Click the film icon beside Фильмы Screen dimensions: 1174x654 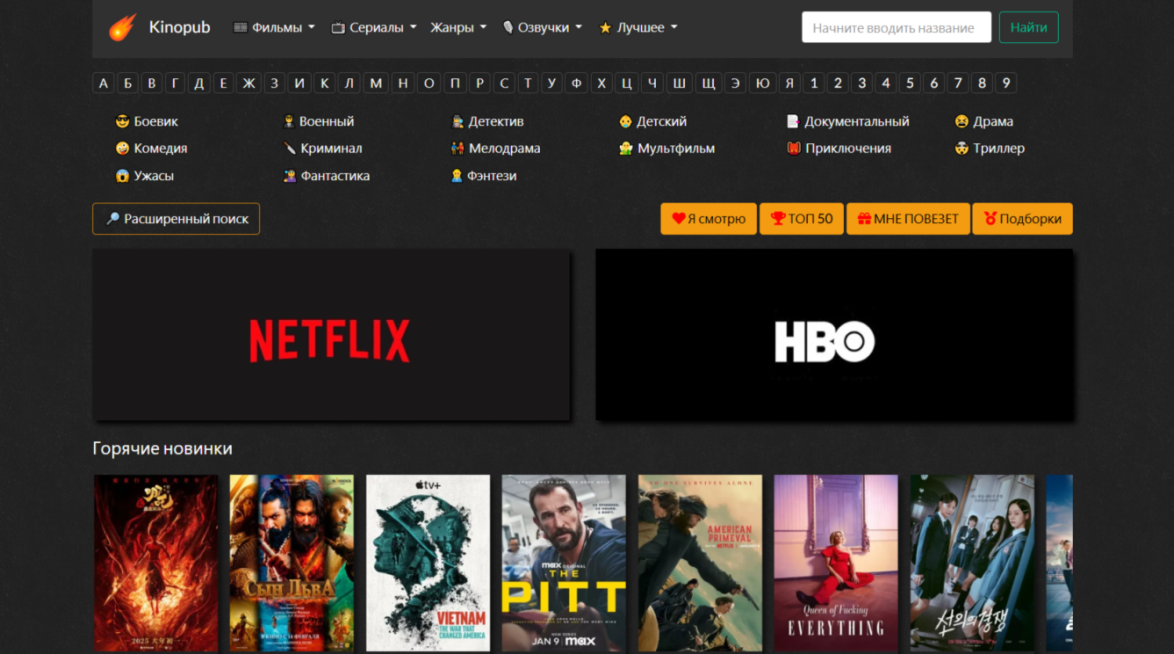(x=240, y=28)
